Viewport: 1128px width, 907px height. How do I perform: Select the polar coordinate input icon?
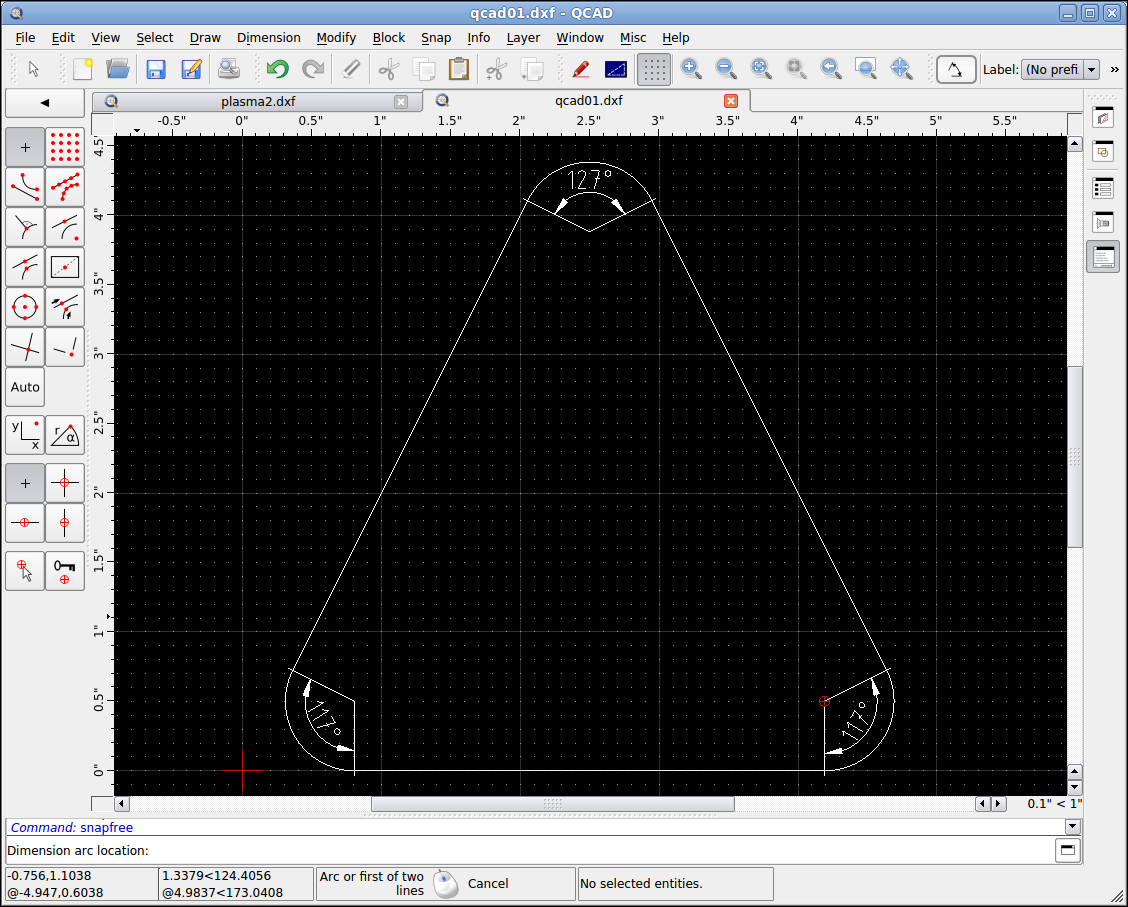pos(65,434)
